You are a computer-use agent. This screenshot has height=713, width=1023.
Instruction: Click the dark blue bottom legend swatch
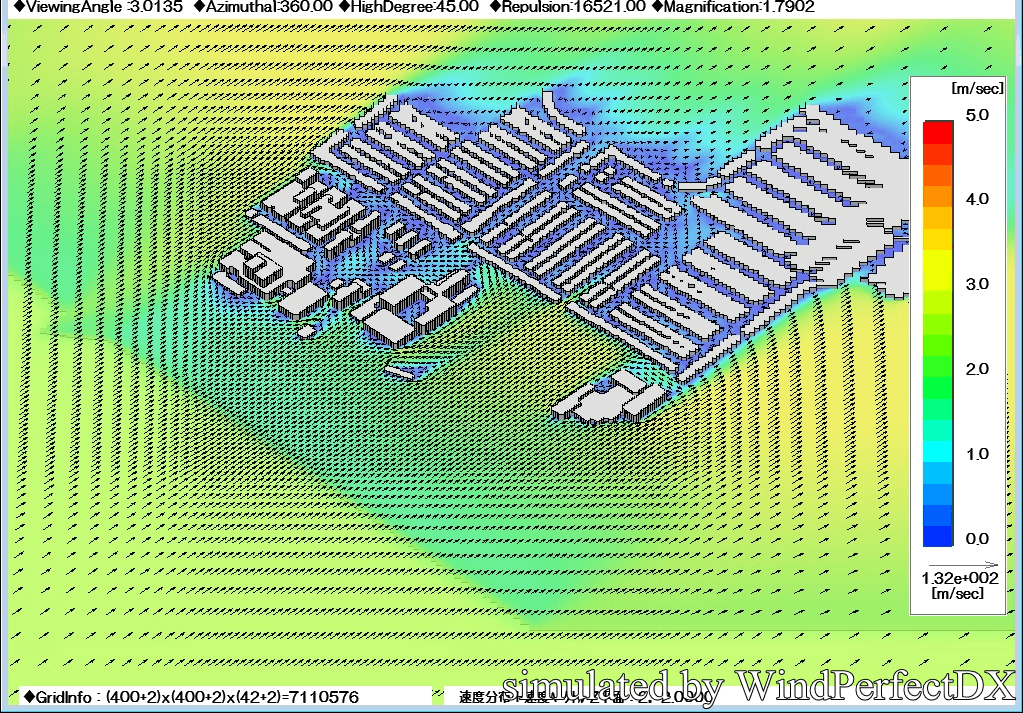click(937, 536)
